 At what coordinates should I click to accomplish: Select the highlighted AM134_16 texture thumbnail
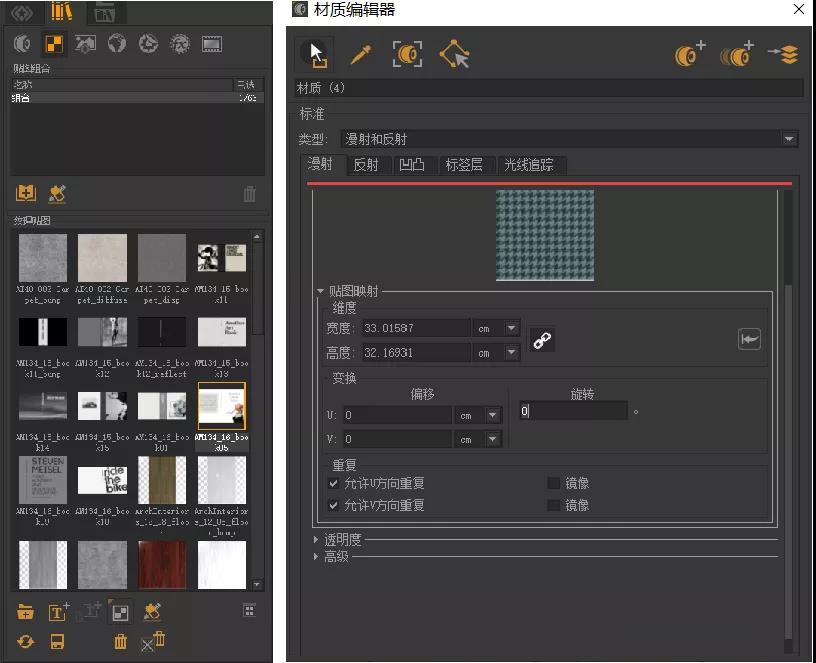[x=222, y=406]
